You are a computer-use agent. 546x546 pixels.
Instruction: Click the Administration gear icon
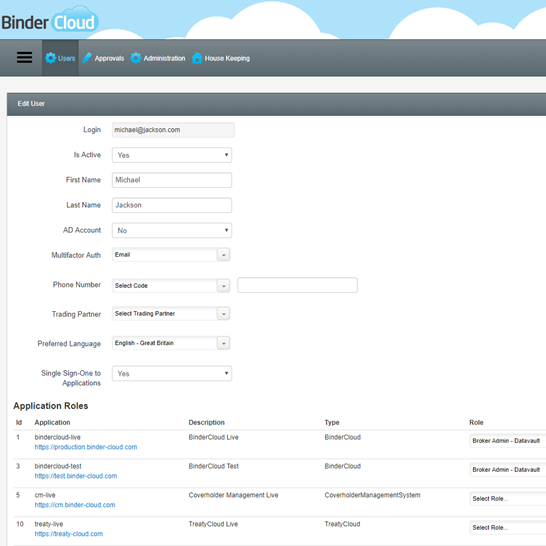[x=136, y=58]
